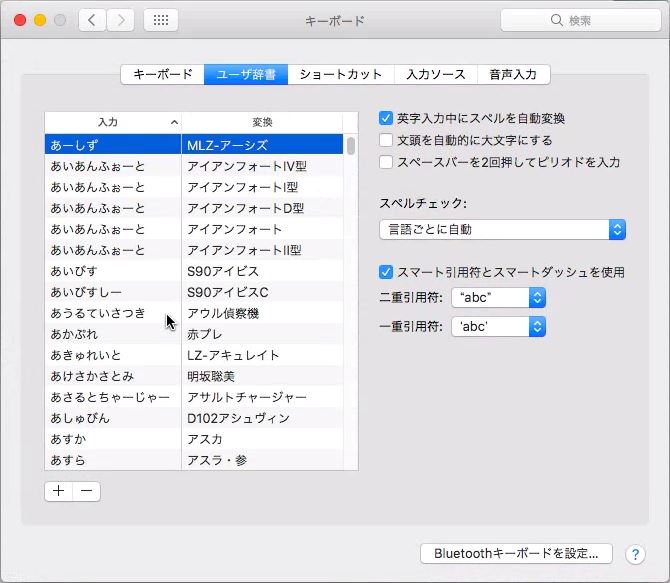Select the アイアンフォートD型 entry
670x583 pixels.
coord(262,208)
